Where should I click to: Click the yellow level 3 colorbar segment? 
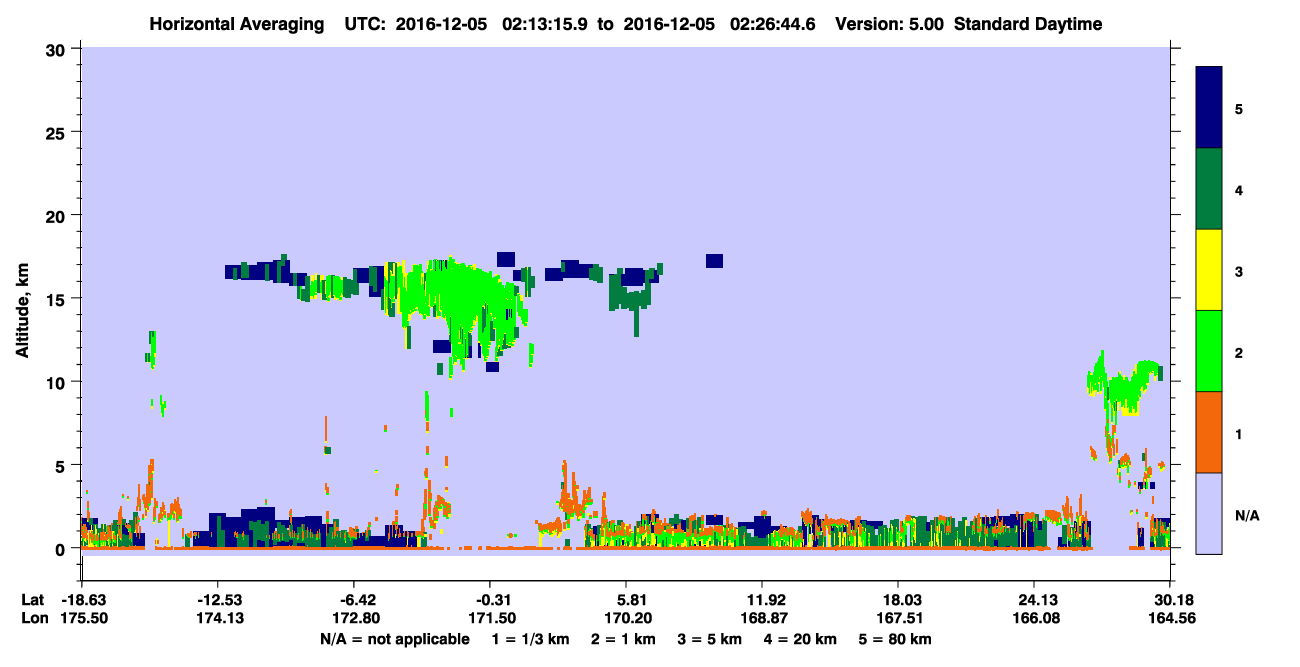coord(1210,270)
